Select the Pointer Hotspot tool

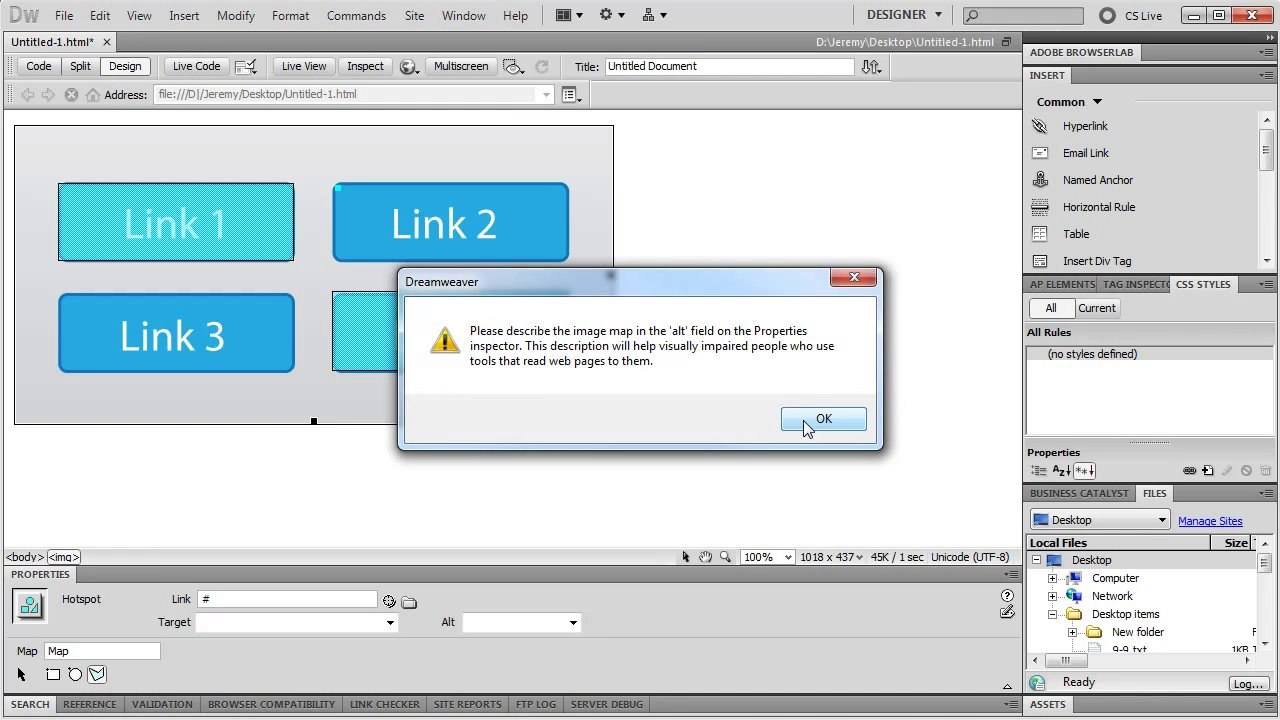22,675
